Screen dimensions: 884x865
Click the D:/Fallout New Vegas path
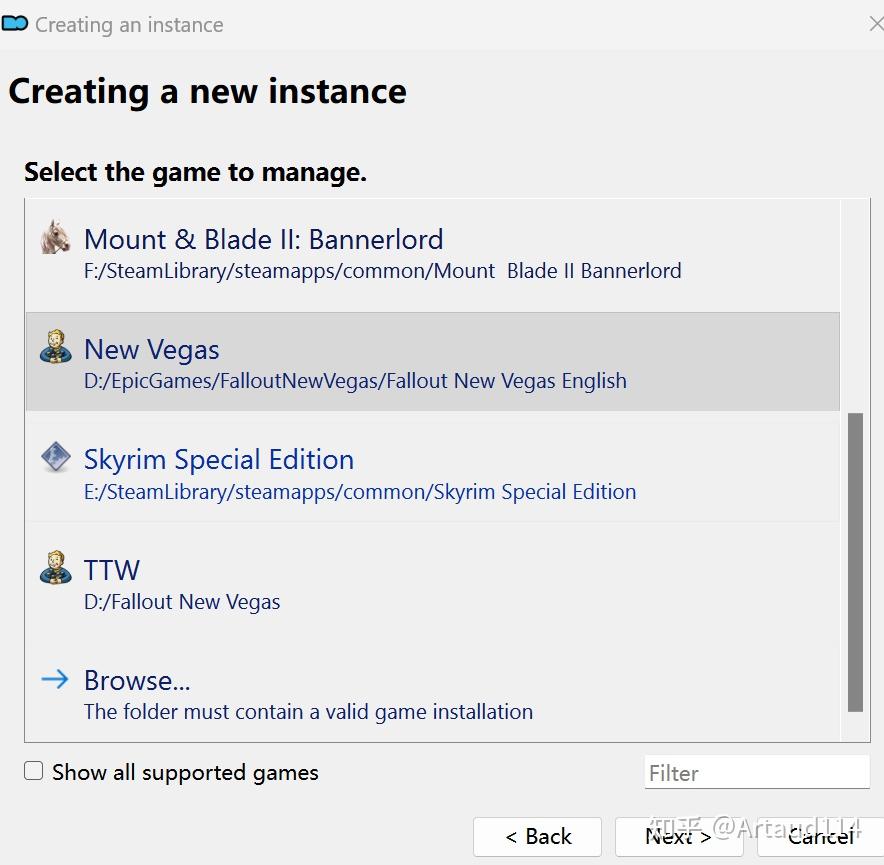[182, 602]
